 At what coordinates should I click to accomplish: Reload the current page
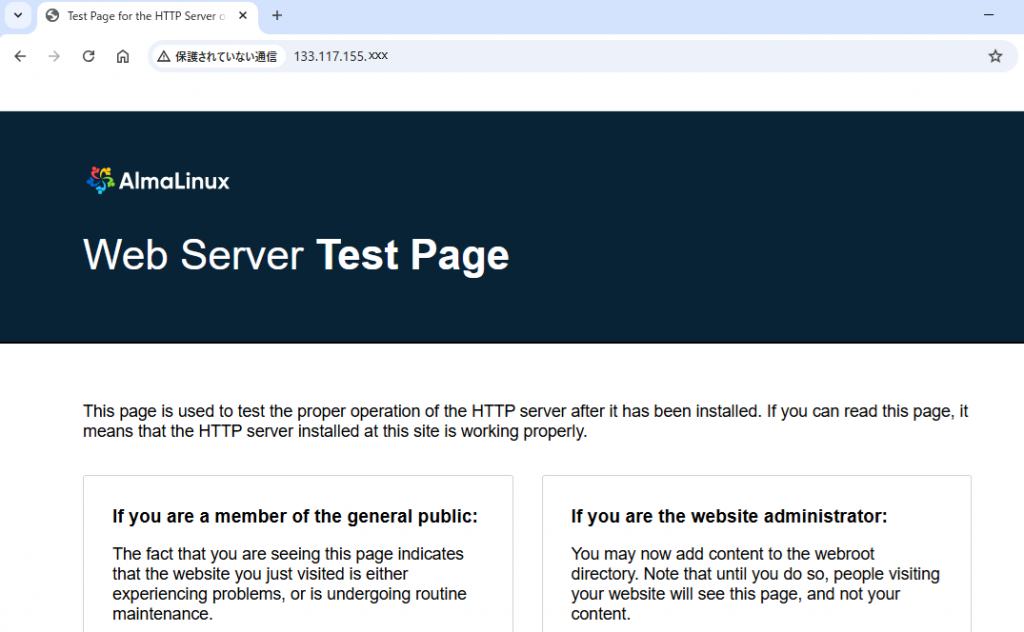pos(88,56)
